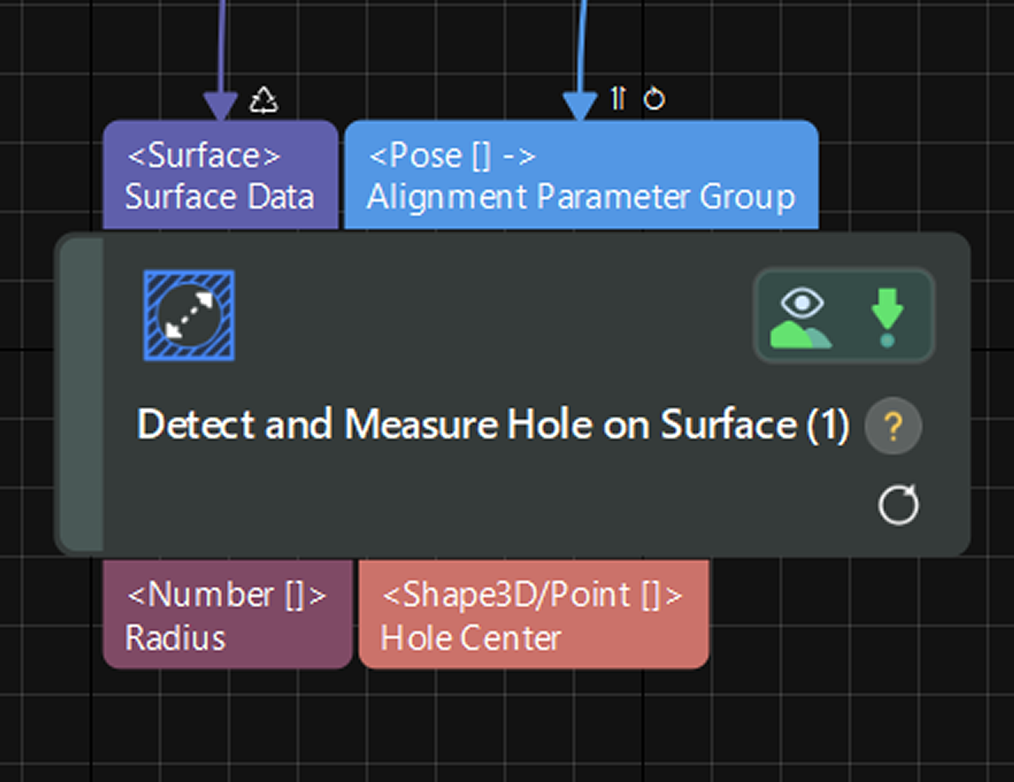Viewport: 1014px width, 782px height.
Task: Click the up-down arrows icon above the Pose port
Action: (618, 98)
